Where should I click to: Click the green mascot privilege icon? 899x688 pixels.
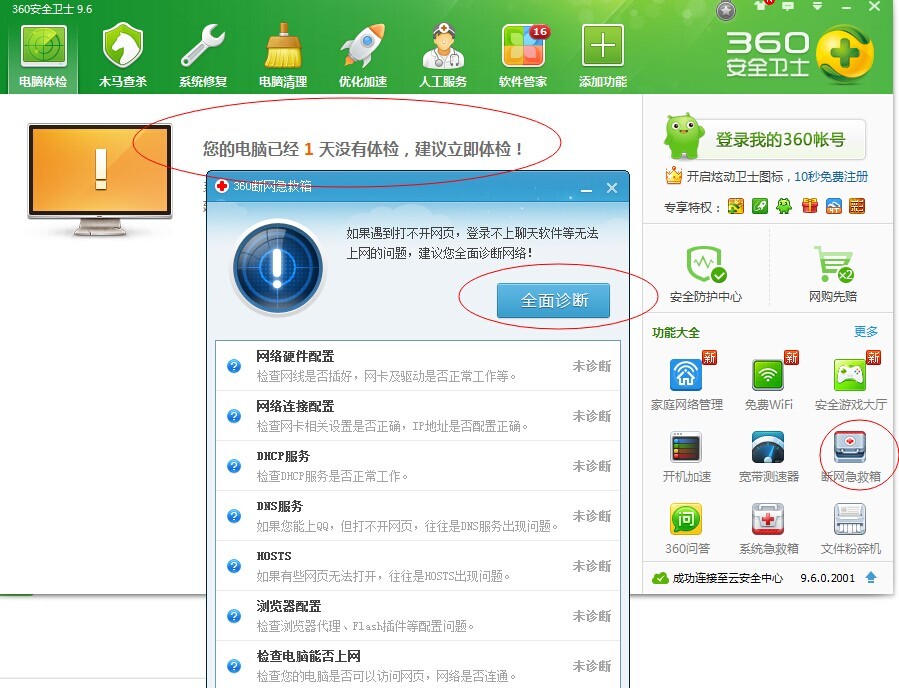coord(784,206)
